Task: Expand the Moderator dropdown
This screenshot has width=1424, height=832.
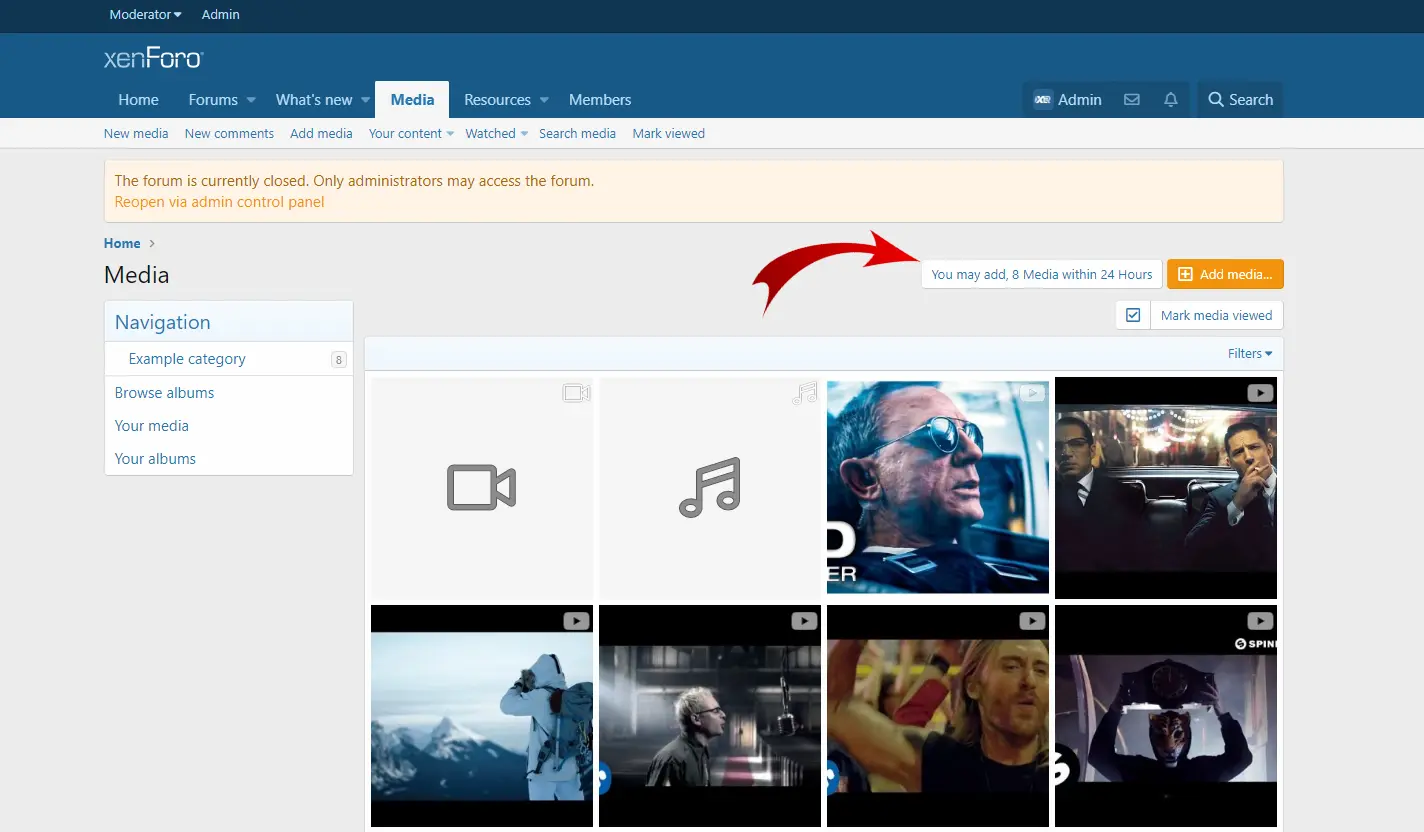Action: click(146, 14)
